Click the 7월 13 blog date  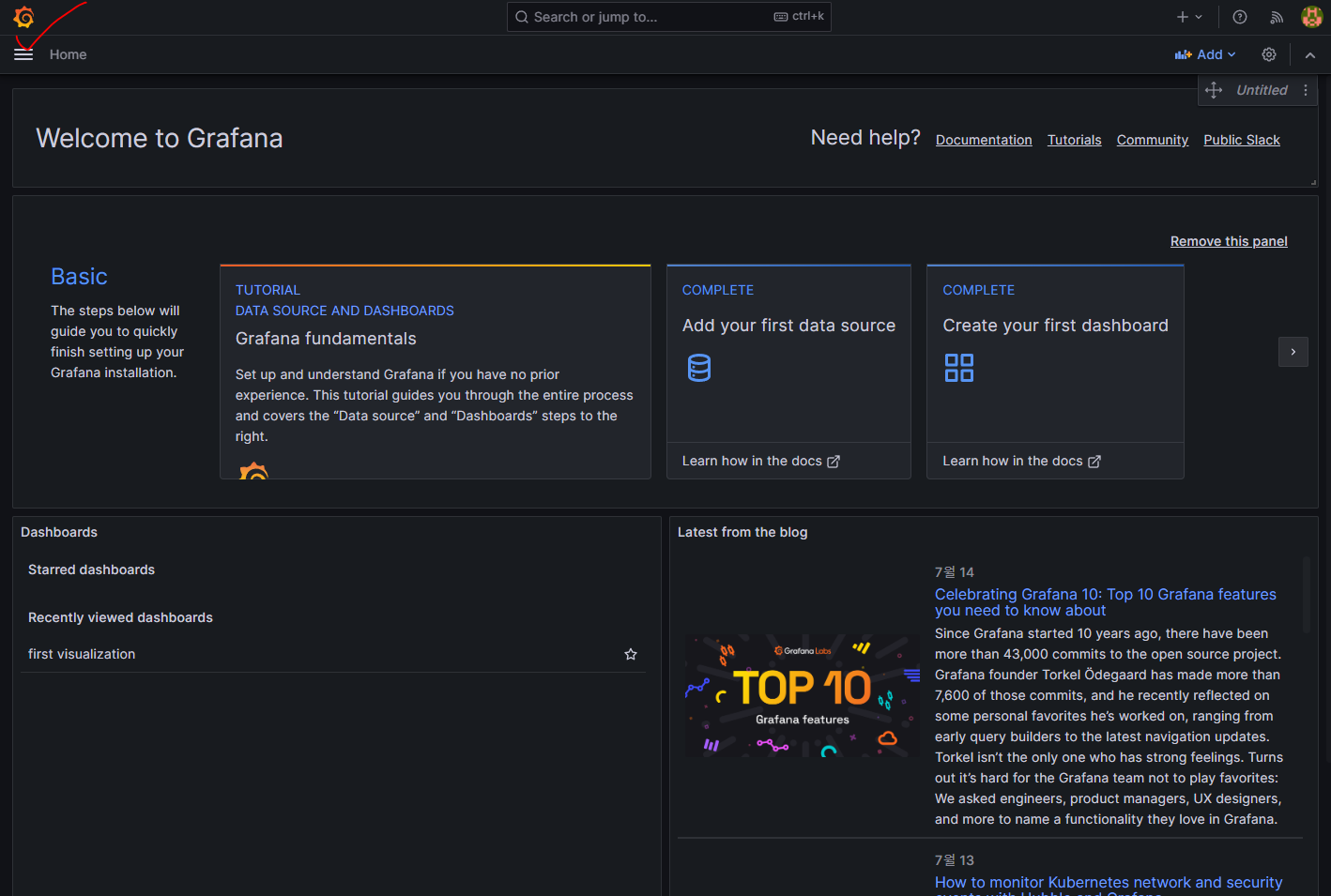(955, 860)
